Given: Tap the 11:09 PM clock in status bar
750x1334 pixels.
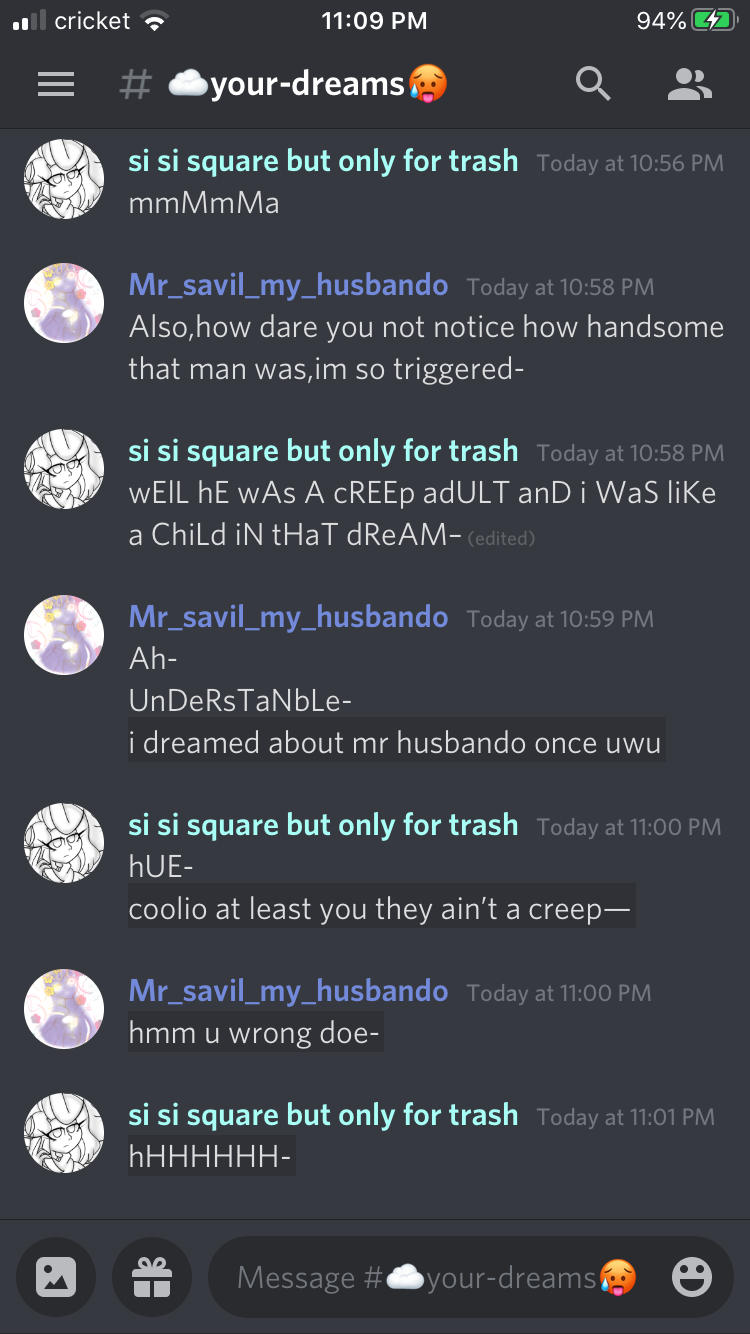Looking at the screenshot, I should click(375, 21).
